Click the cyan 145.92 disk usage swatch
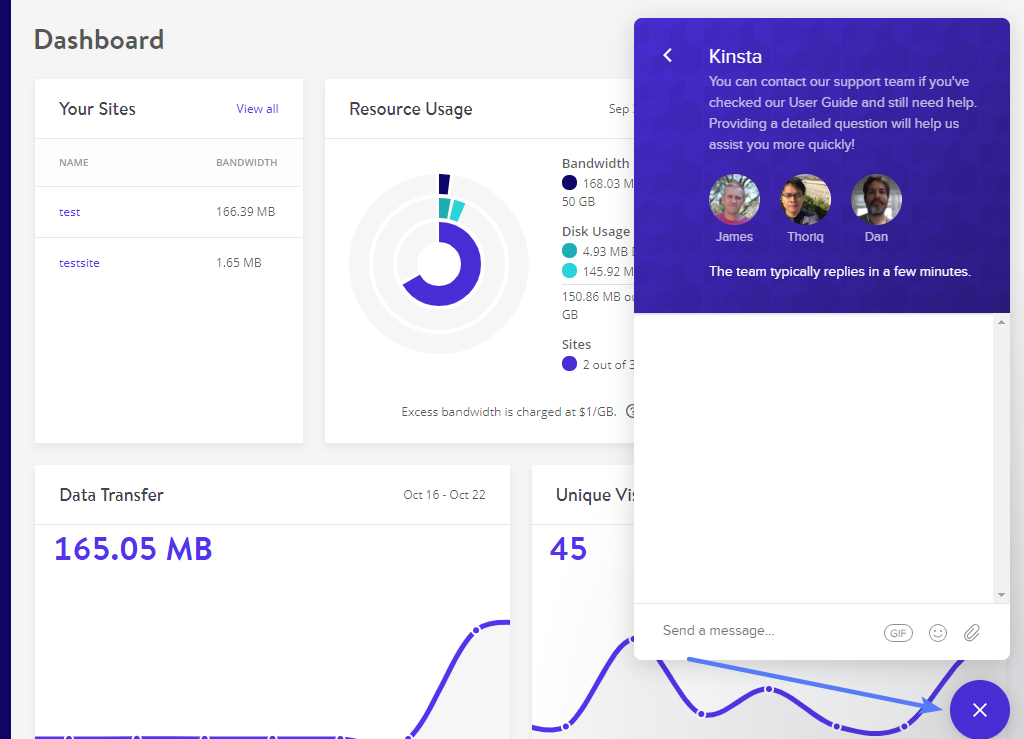1024x739 pixels. click(x=569, y=271)
